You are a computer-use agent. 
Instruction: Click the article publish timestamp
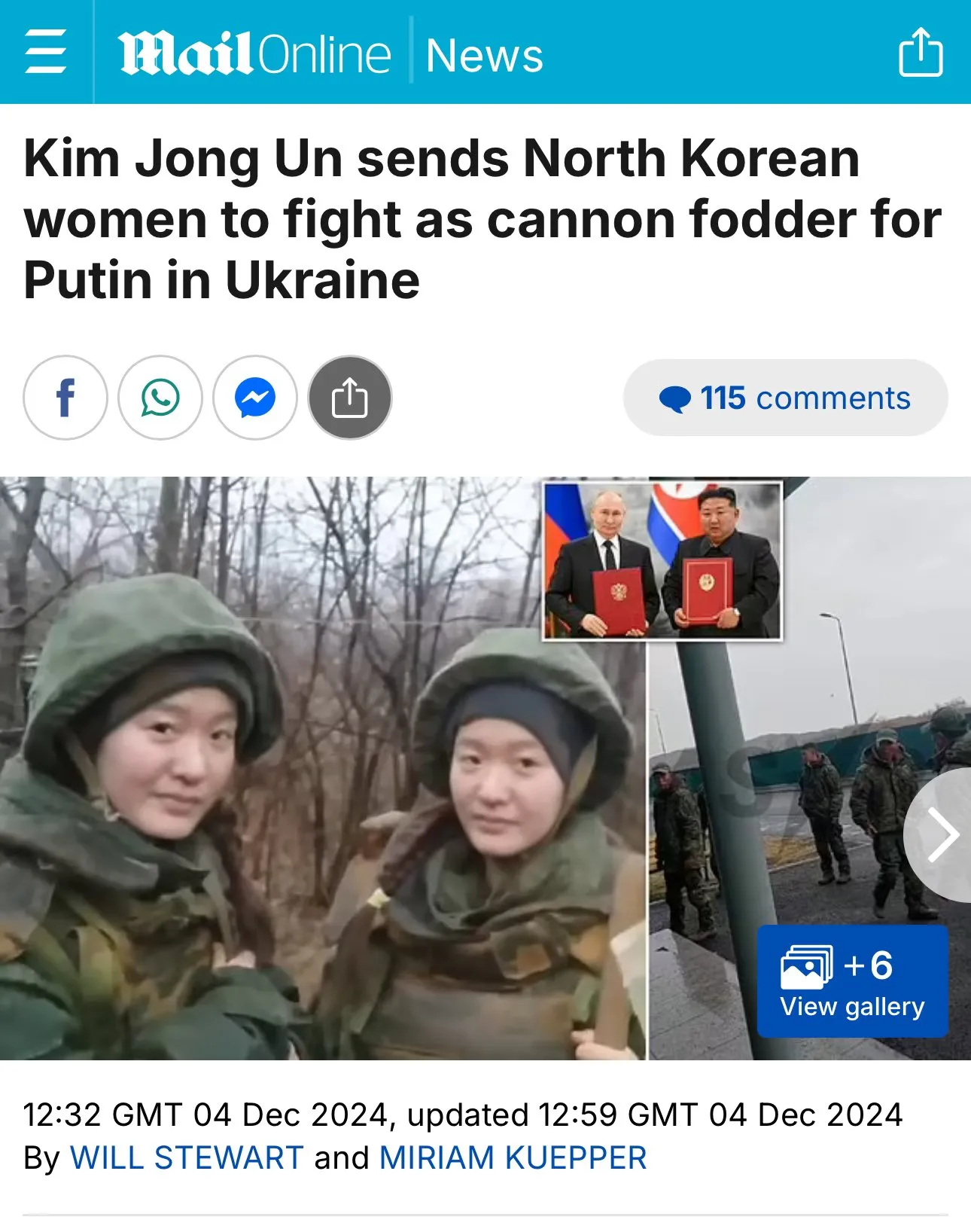(x=463, y=1115)
